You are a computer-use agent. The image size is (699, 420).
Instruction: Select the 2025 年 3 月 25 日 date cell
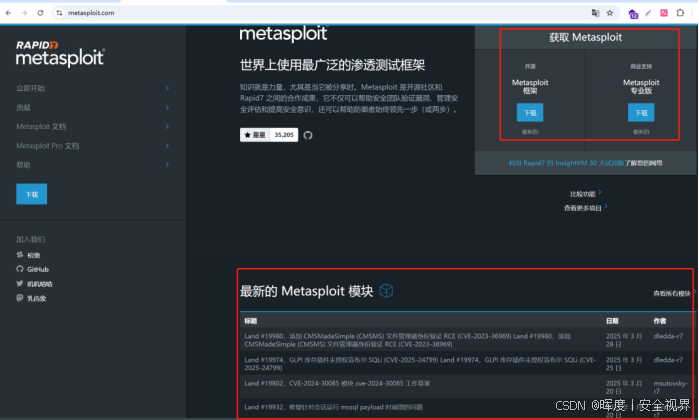click(x=624, y=364)
